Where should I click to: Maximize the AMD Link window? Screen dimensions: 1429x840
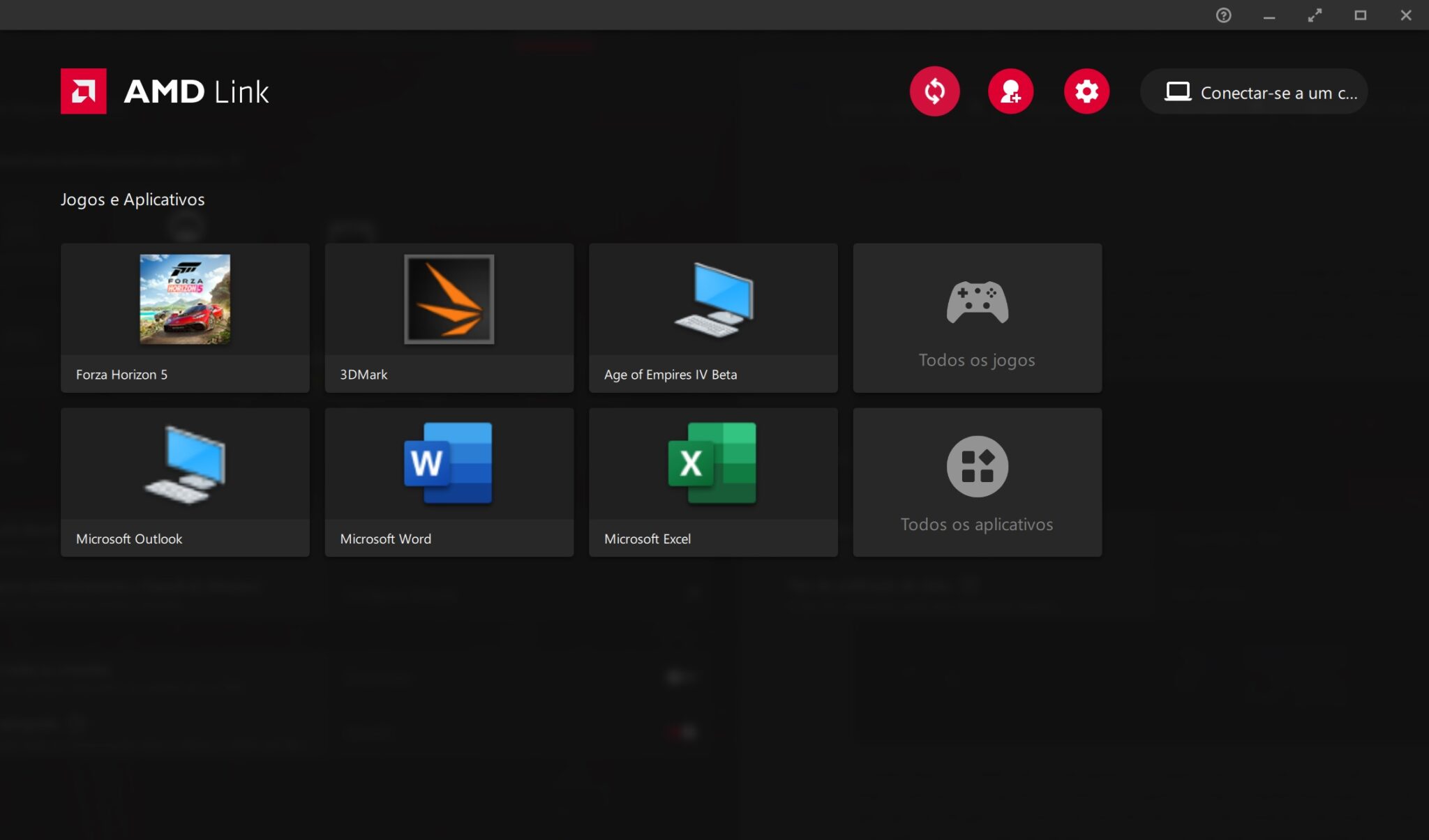[x=1360, y=15]
